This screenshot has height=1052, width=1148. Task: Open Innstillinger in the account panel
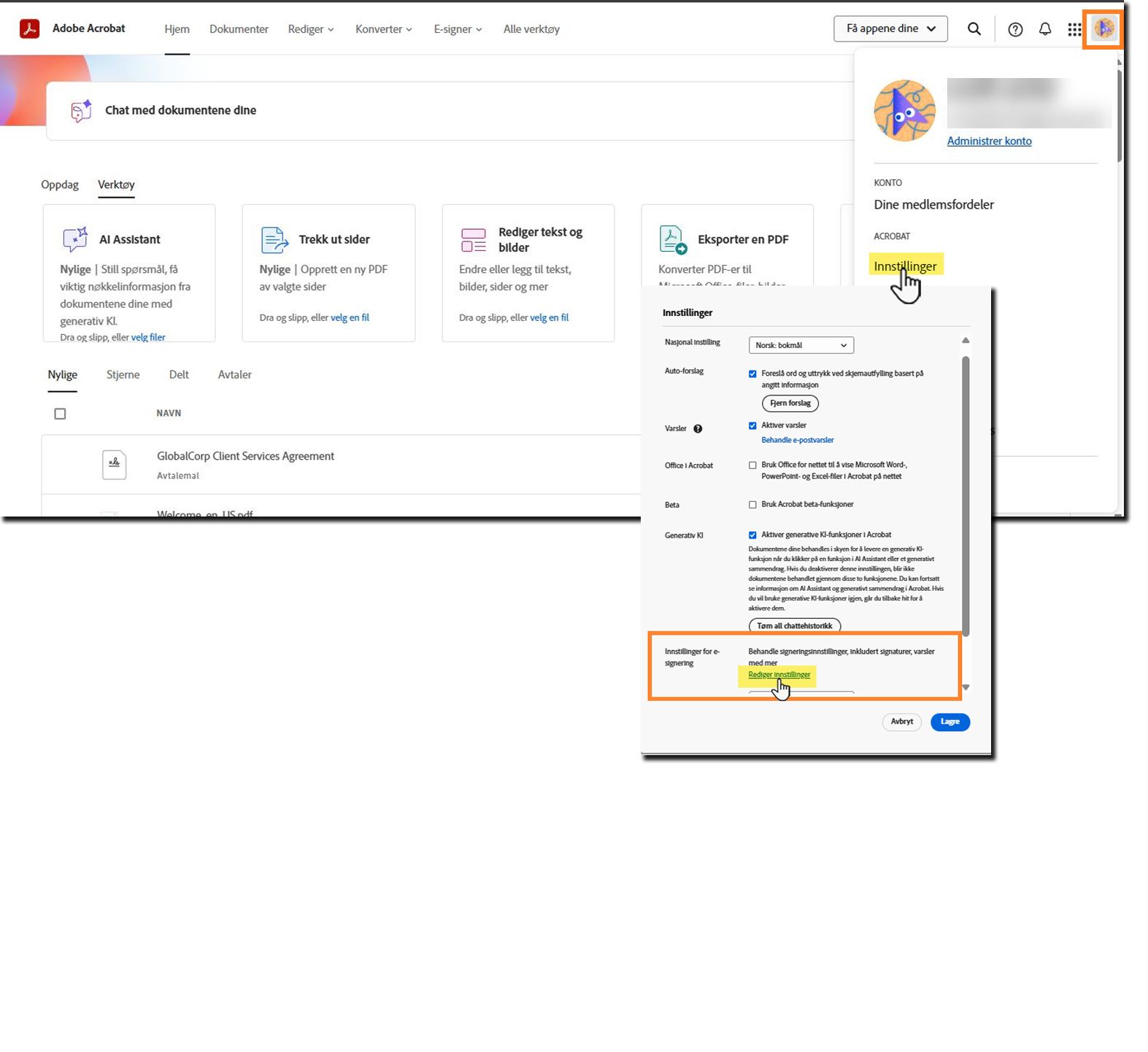coord(905,266)
